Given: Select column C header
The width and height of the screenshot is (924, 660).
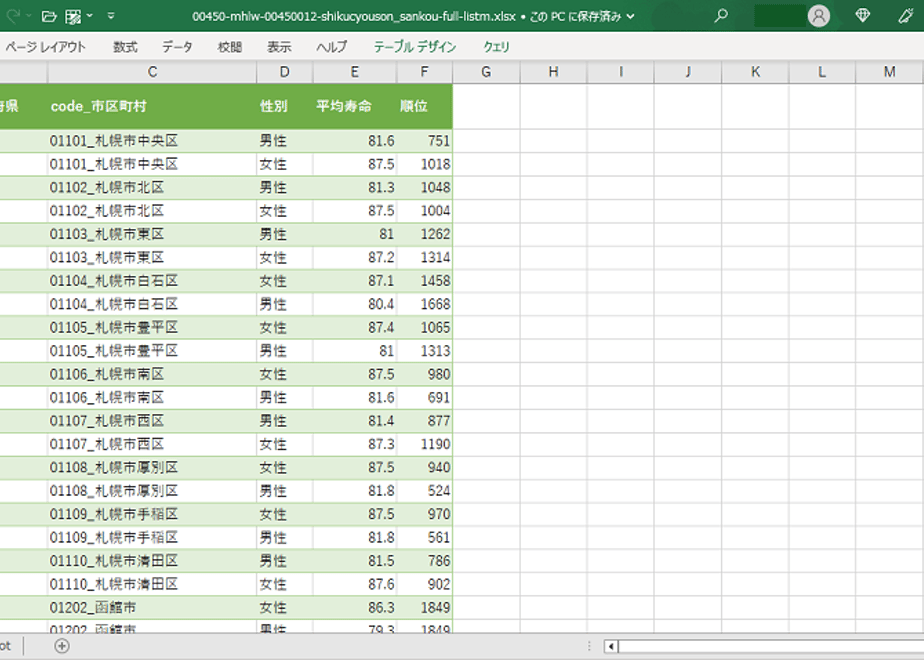Looking at the screenshot, I should coord(152,72).
